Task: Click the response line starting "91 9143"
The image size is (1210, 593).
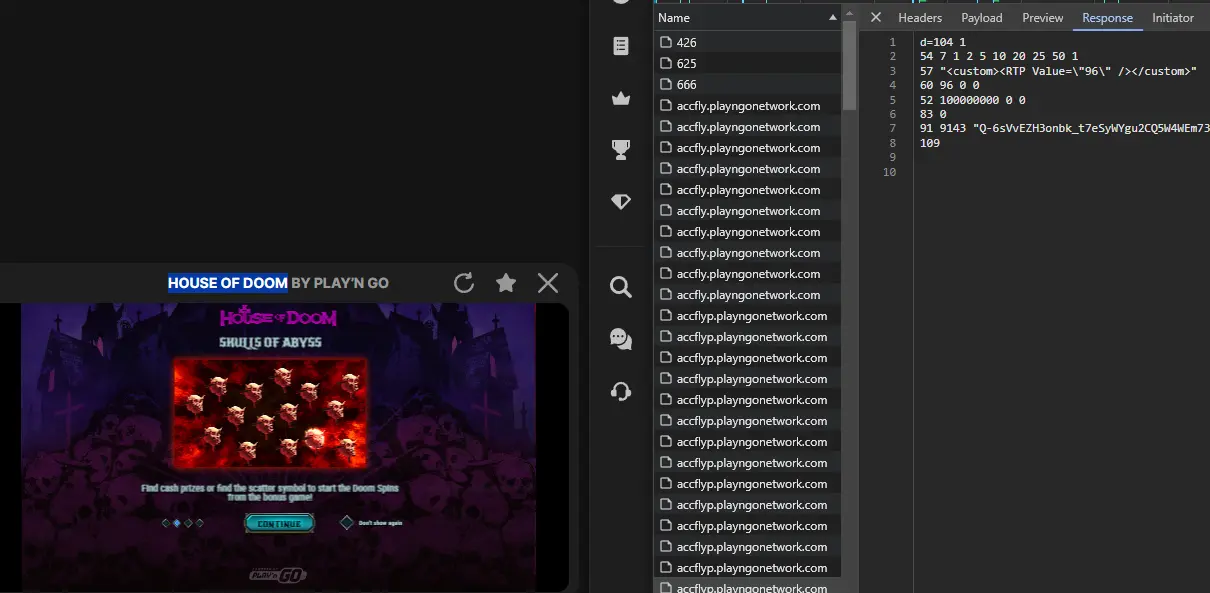Action: [1065, 129]
